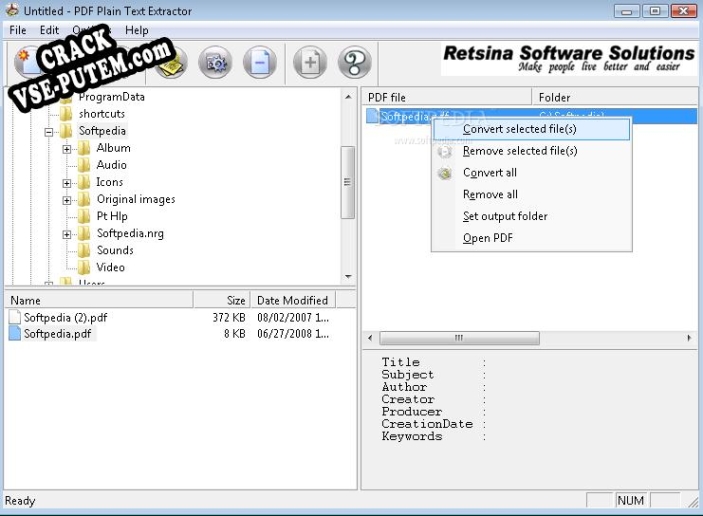
Task: Collapse the Softpedia tree folder
Action: pos(49,132)
